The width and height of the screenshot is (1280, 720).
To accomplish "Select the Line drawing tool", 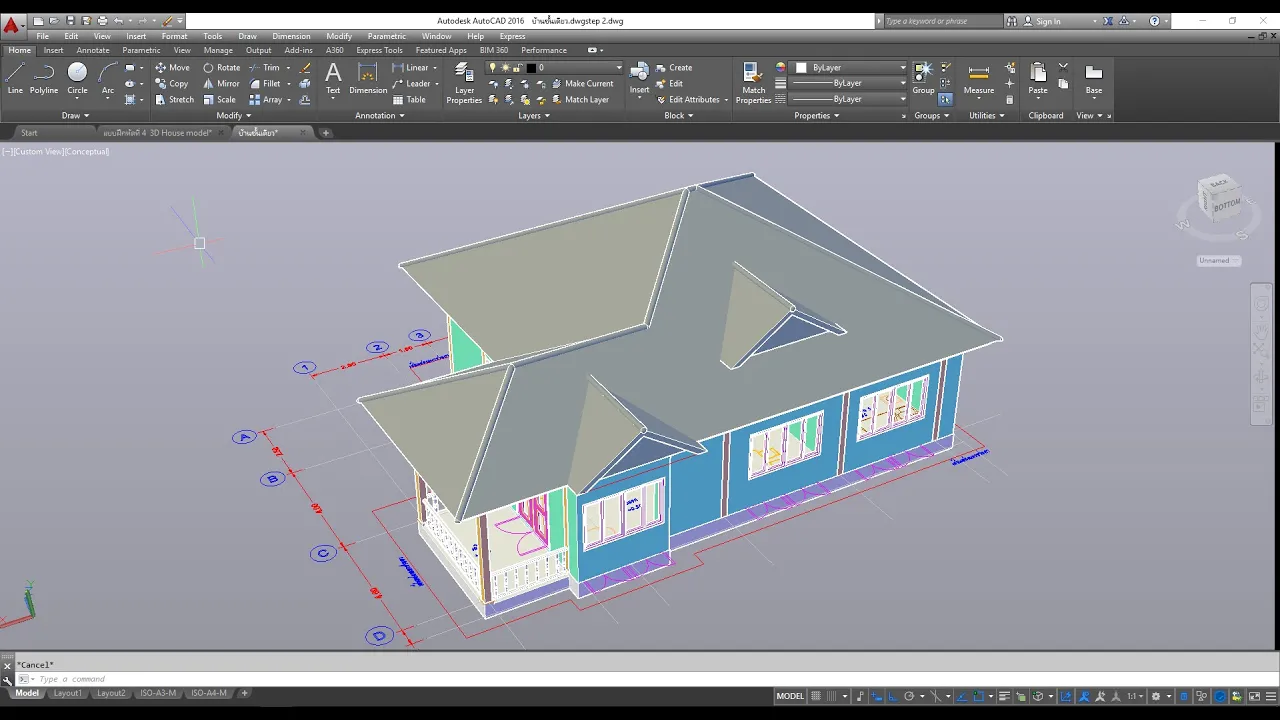I will pyautogui.click(x=15, y=78).
